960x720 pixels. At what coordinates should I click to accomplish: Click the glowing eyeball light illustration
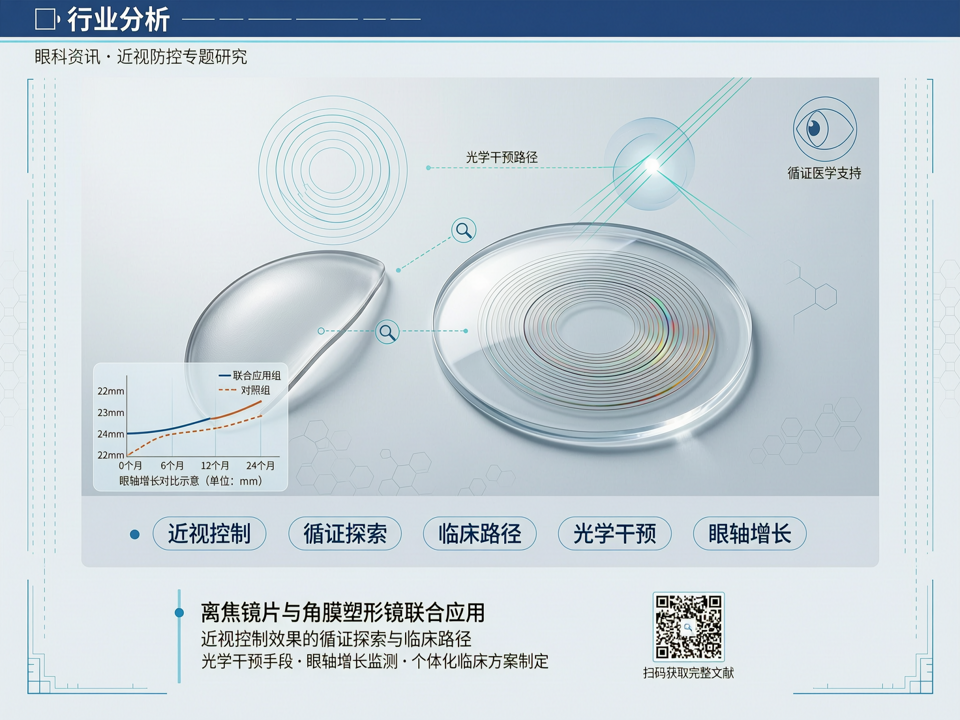(651, 164)
